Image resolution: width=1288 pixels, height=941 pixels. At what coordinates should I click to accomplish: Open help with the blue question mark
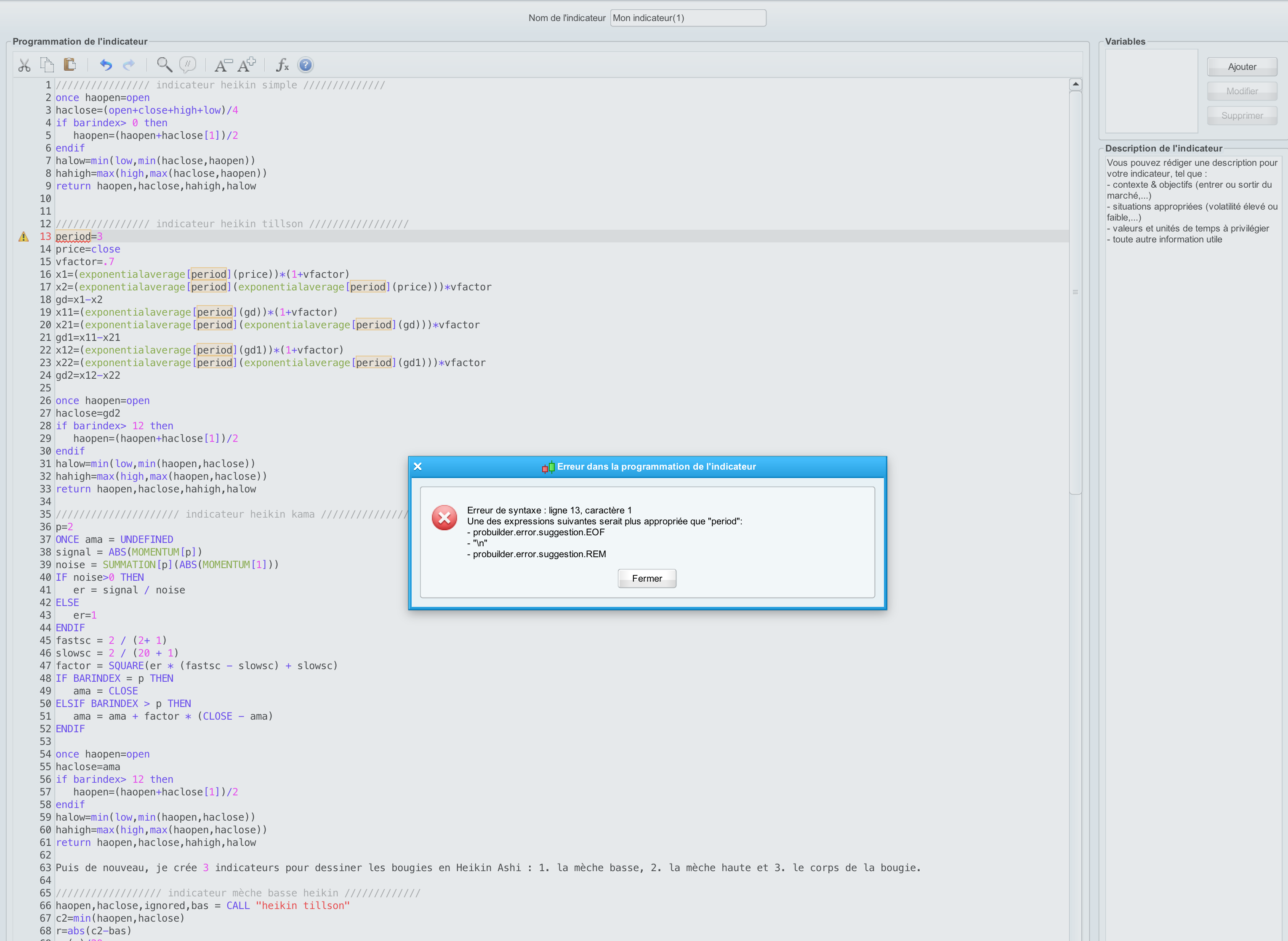305,65
